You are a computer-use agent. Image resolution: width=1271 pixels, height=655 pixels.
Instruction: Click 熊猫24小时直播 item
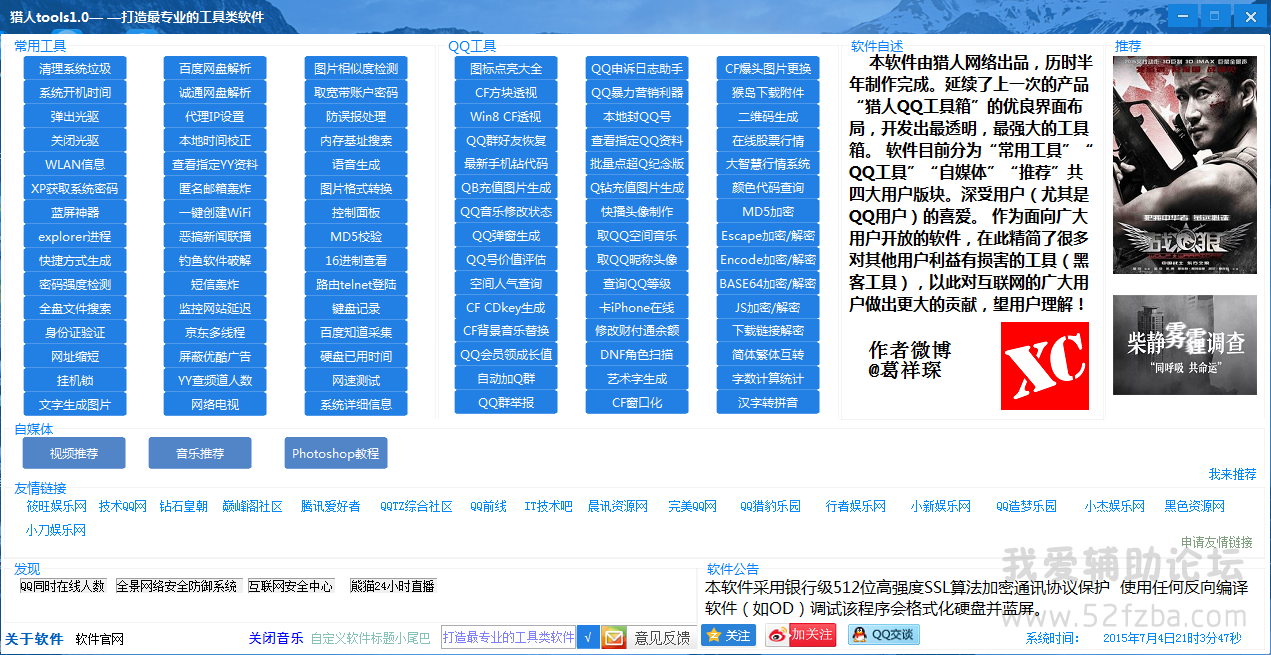393,586
